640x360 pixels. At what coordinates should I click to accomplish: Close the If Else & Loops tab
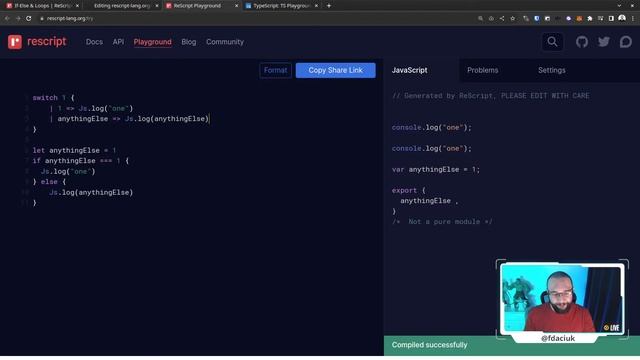click(78, 6)
